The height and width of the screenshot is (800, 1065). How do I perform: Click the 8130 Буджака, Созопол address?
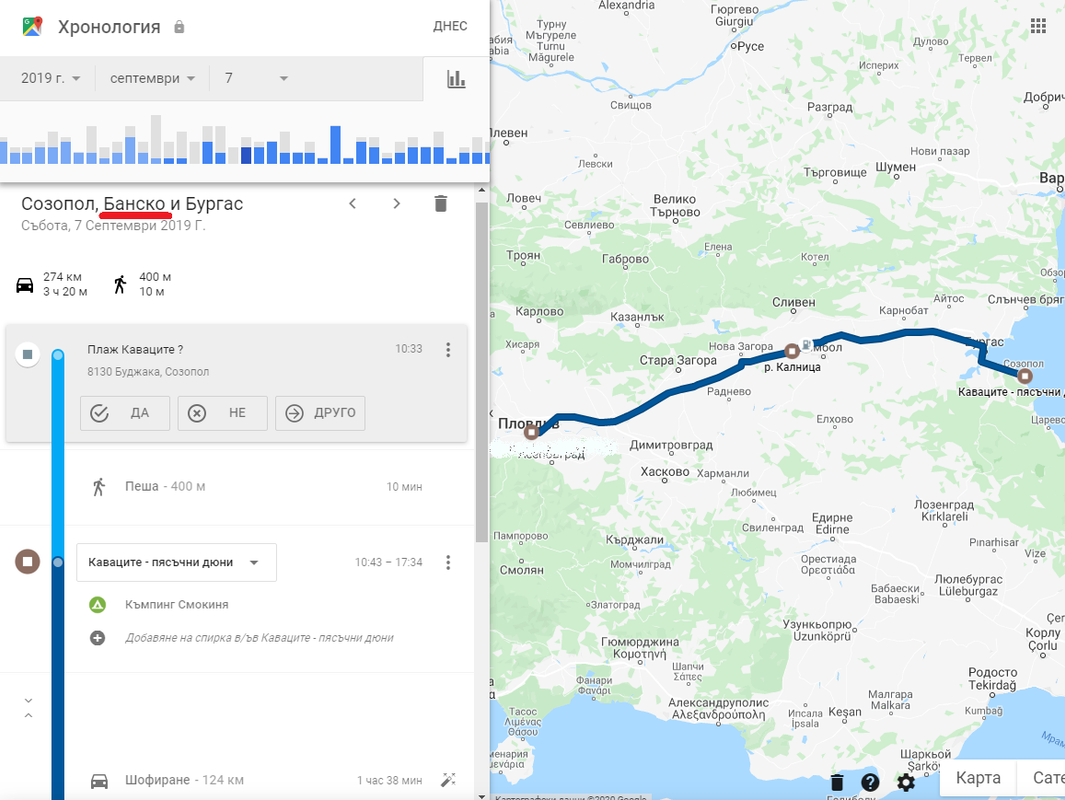(148, 372)
